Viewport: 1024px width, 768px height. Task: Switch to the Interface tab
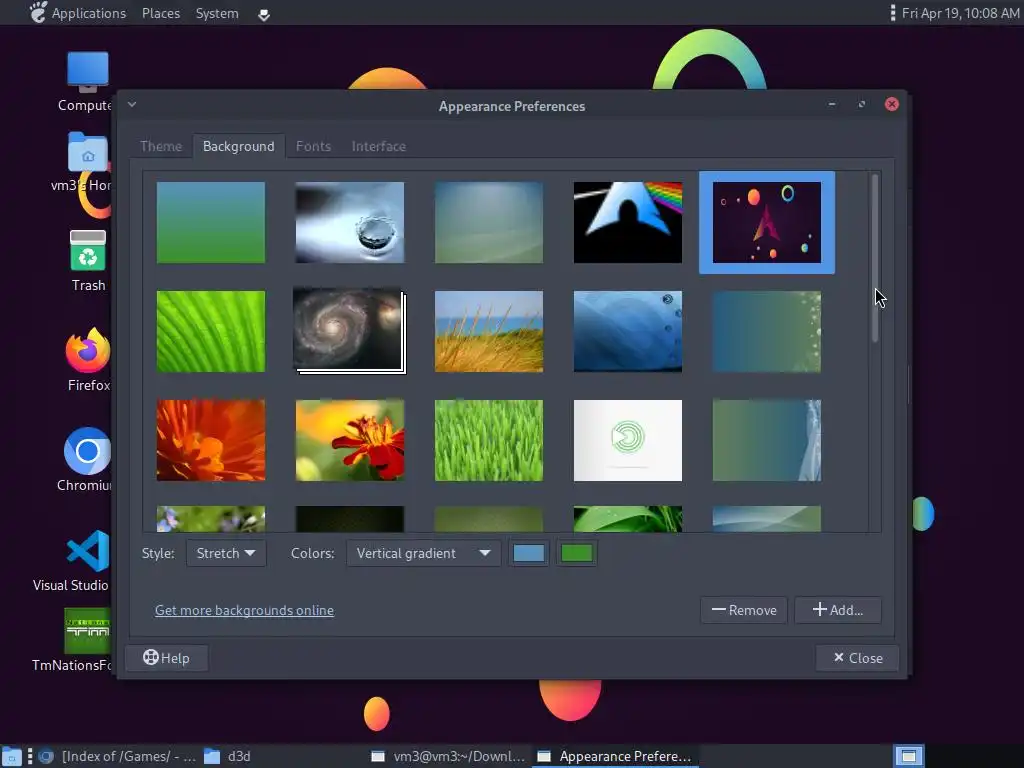(x=379, y=146)
